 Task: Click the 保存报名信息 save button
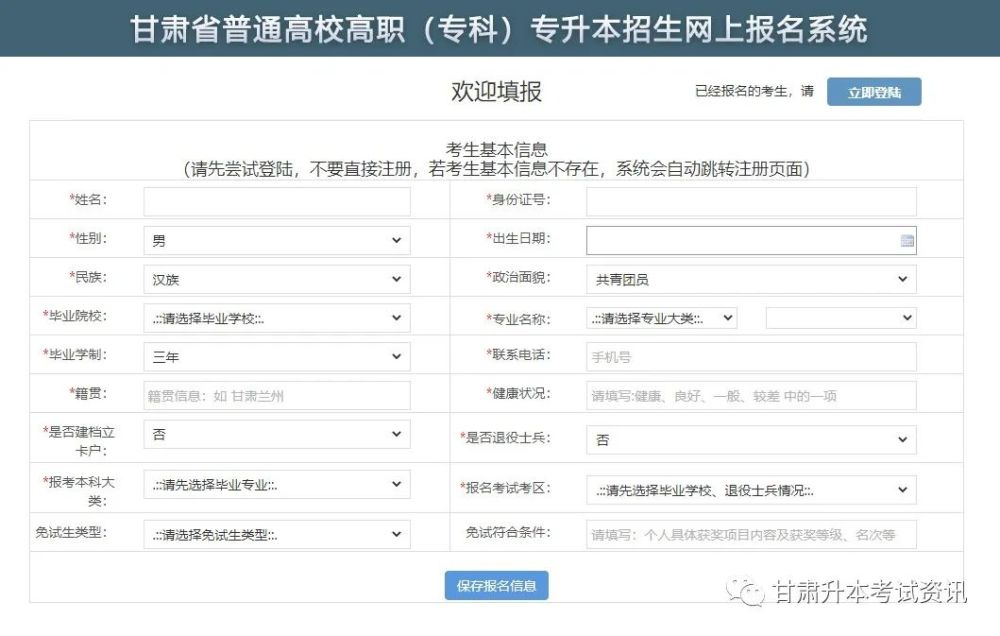point(496,586)
